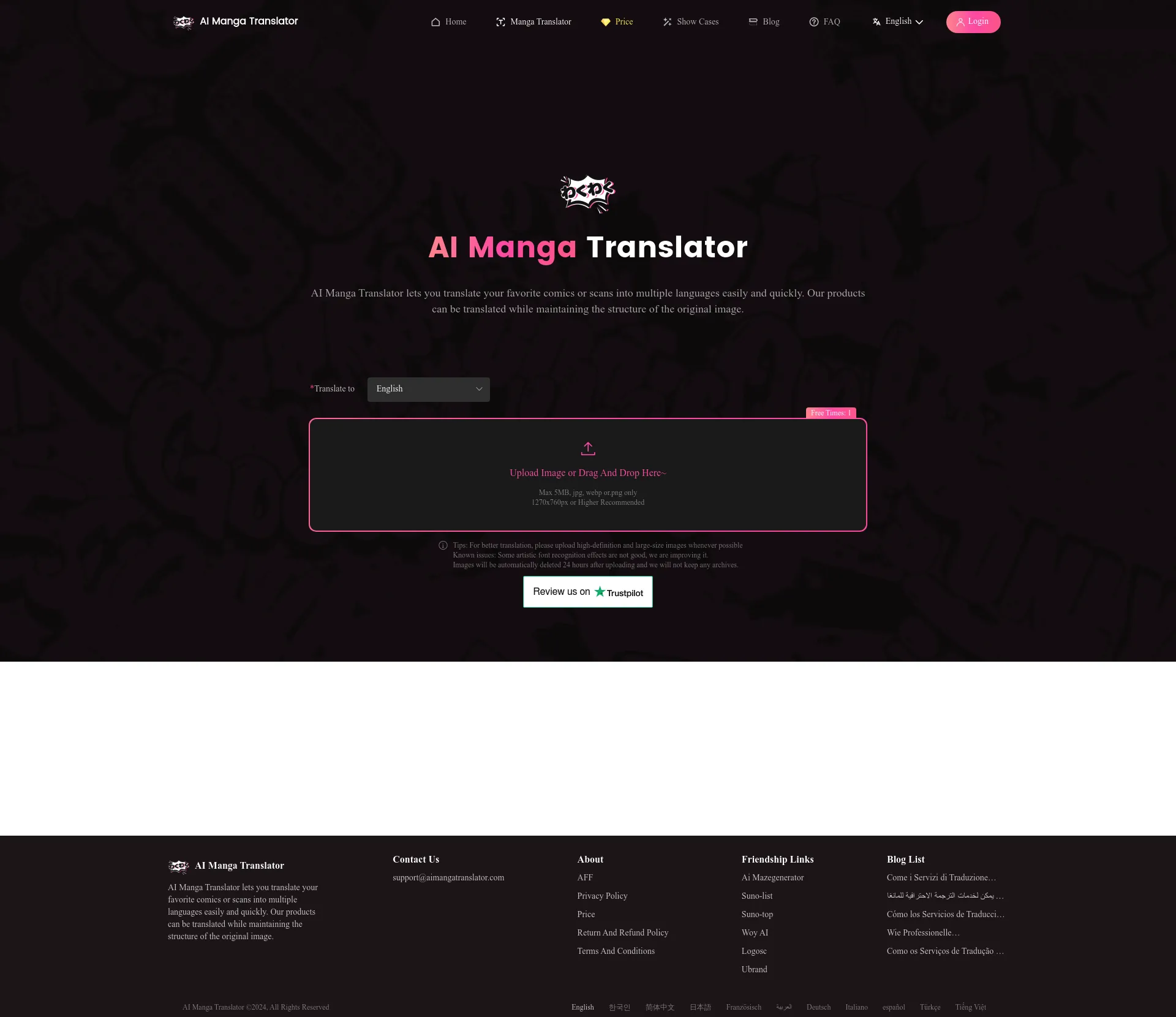Click the Login button
The height and width of the screenshot is (1017, 1176).
[972, 22]
